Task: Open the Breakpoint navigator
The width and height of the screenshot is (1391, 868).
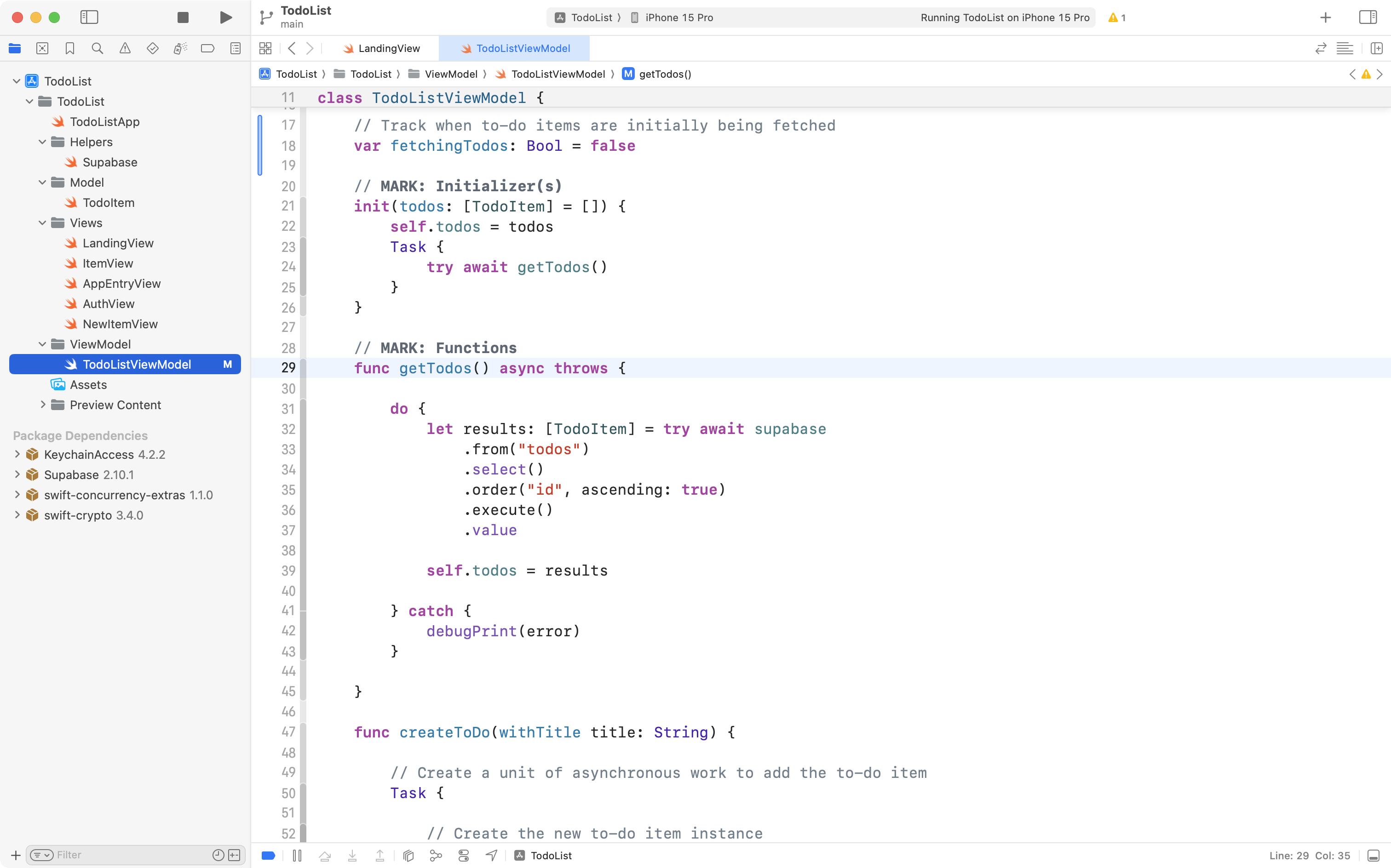Action: pos(207,48)
